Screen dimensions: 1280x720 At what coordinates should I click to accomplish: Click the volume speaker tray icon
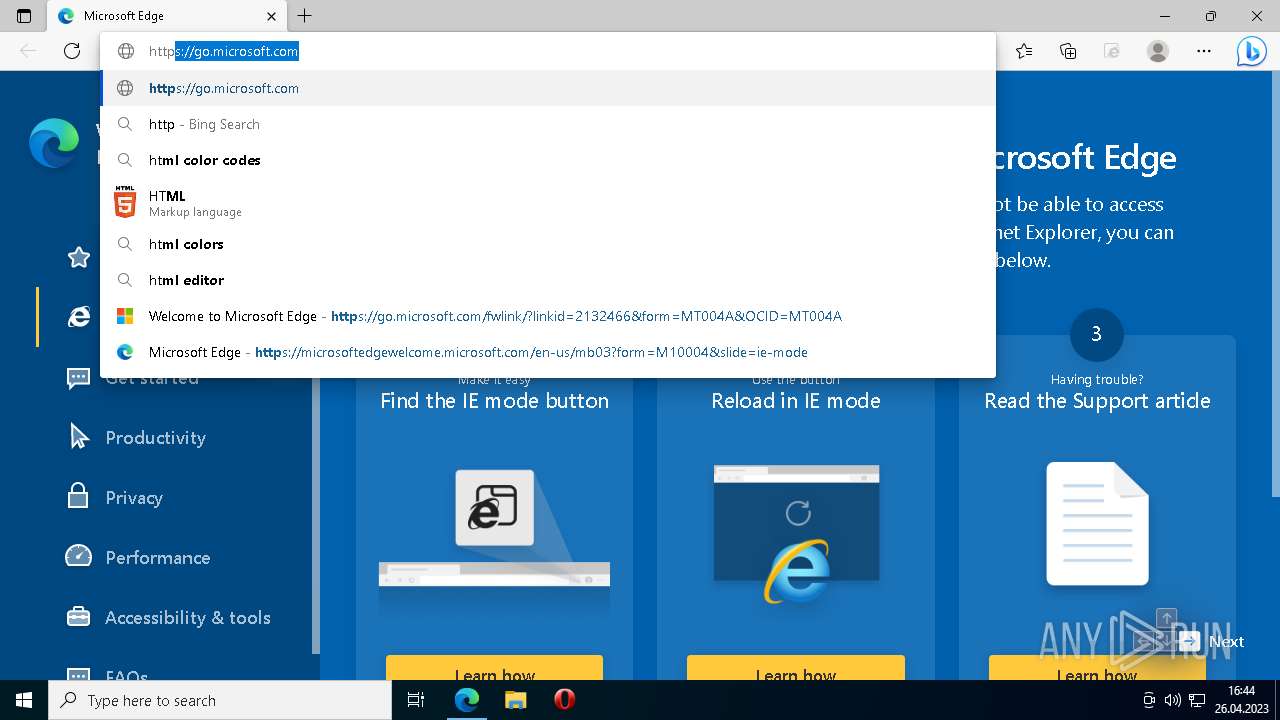tap(1173, 700)
